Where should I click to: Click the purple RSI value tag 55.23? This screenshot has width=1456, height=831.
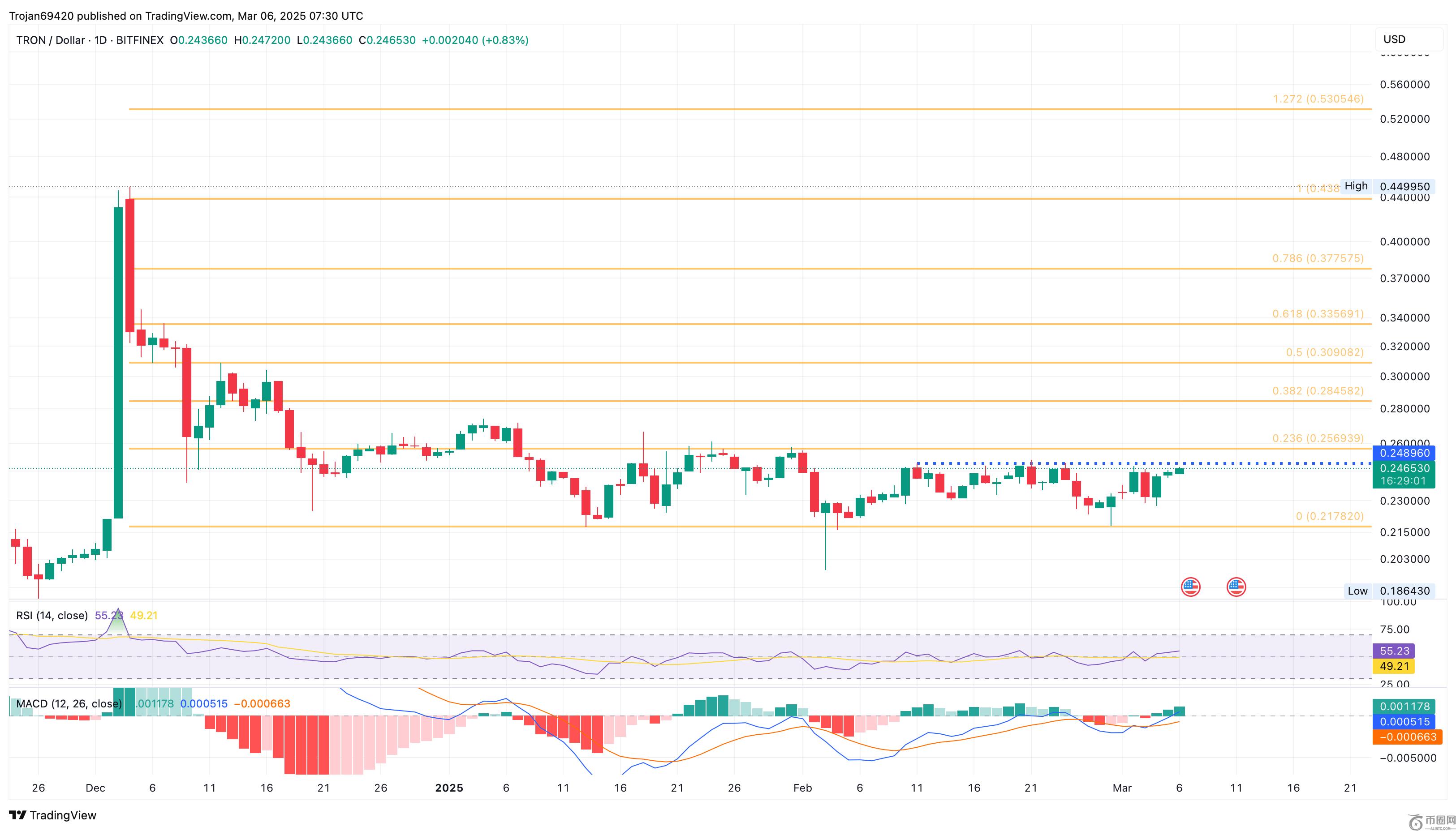point(1394,651)
